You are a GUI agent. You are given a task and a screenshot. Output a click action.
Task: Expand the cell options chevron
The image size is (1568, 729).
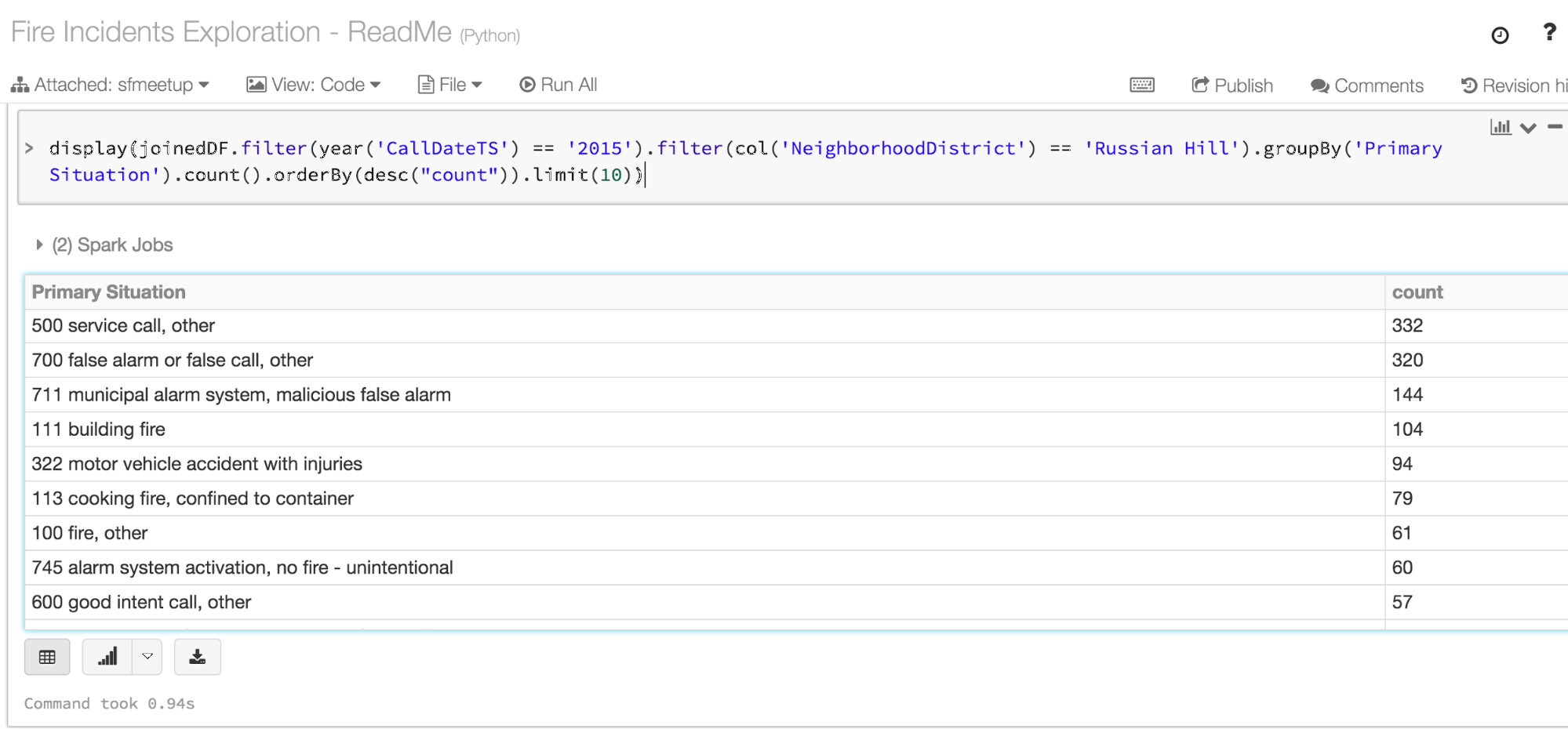pyautogui.click(x=1527, y=128)
